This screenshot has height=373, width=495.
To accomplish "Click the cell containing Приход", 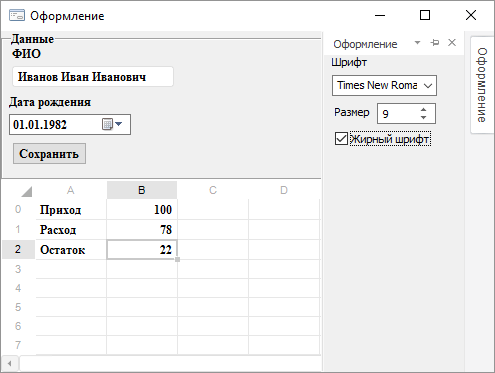I will [x=71, y=209].
